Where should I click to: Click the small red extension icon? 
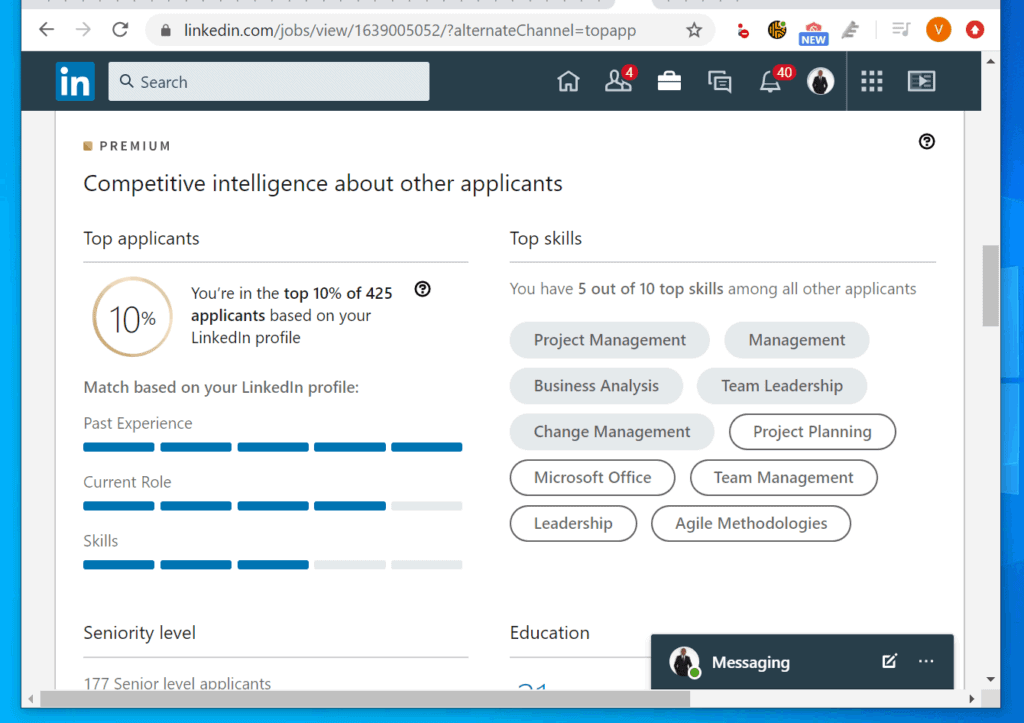click(743, 31)
